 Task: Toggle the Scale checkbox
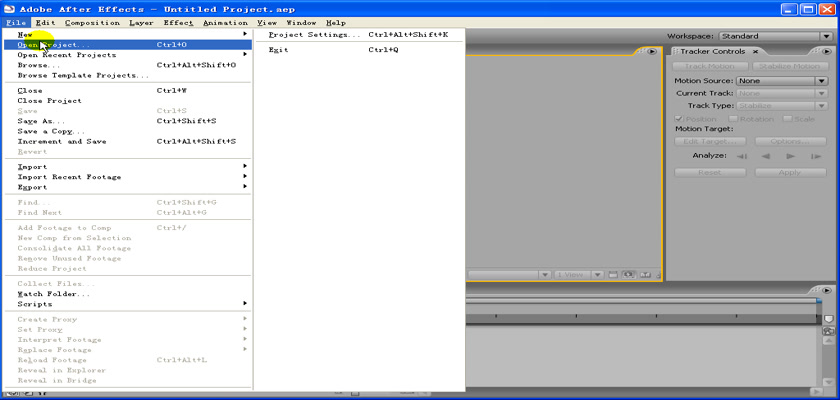tap(788, 119)
